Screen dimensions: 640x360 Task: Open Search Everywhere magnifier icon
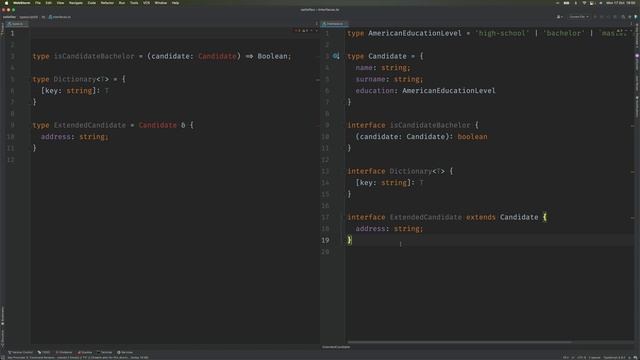pyautogui.click(x=623, y=17)
